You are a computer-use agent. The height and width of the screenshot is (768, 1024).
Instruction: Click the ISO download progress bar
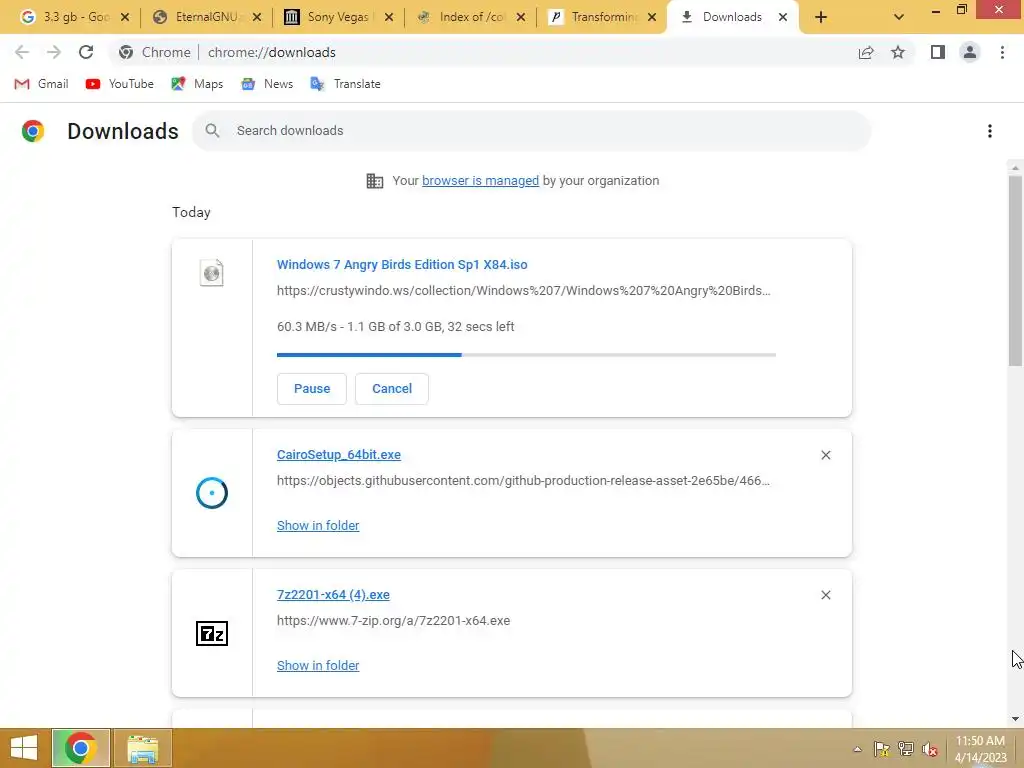(526, 355)
